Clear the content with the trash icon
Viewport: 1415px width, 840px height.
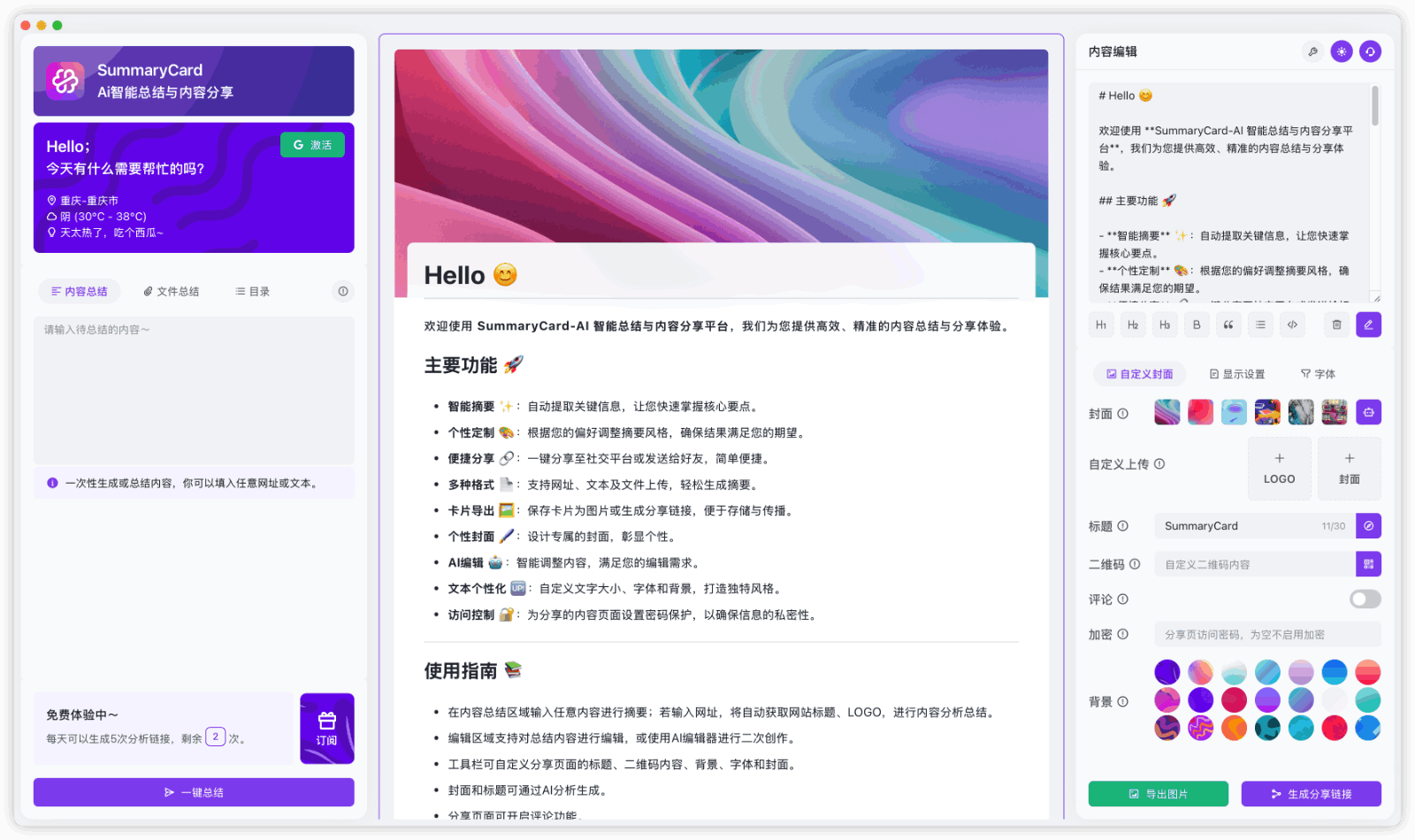[1336, 325]
